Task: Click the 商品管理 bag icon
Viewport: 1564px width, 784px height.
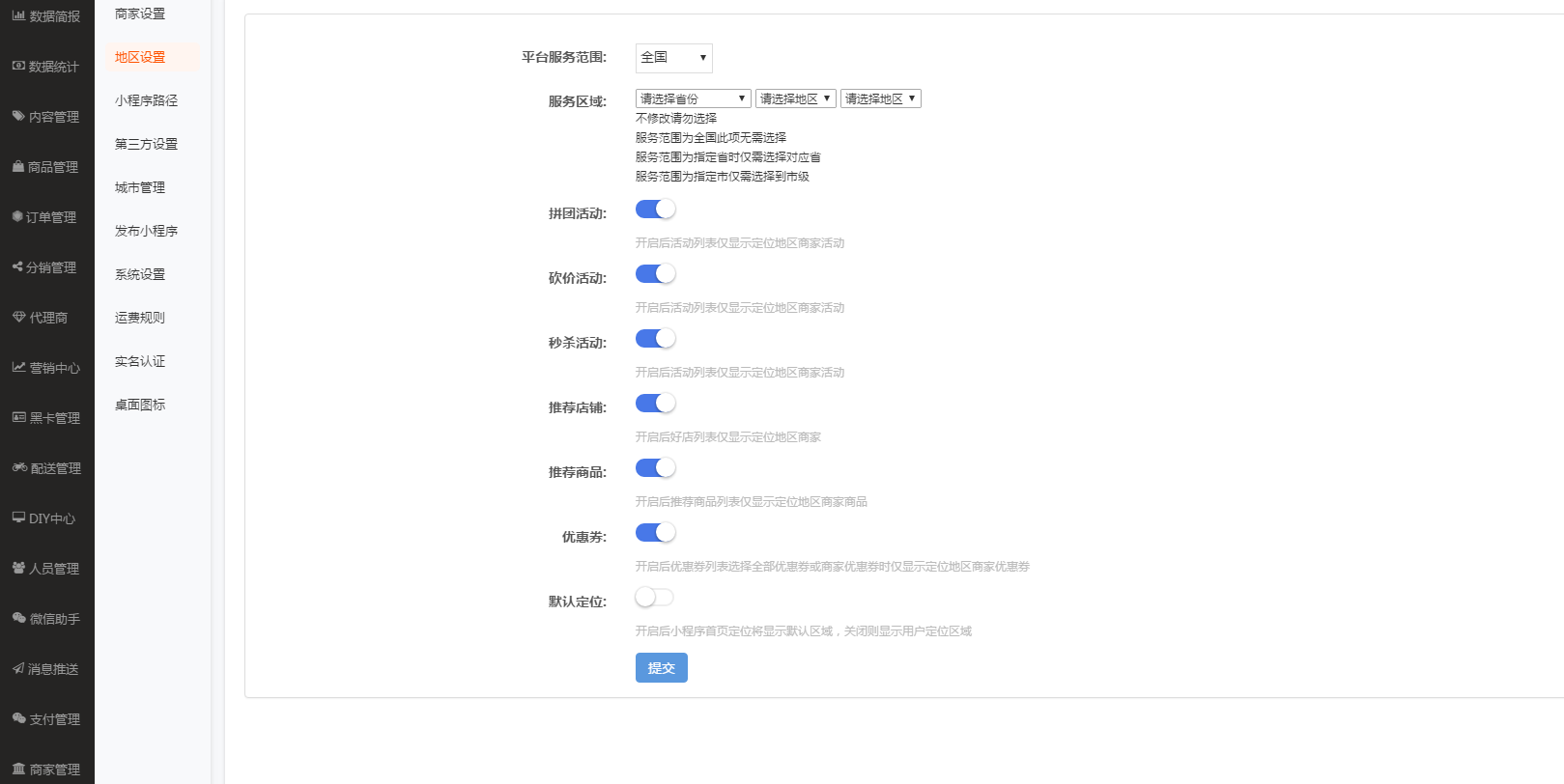Action: click(18, 166)
